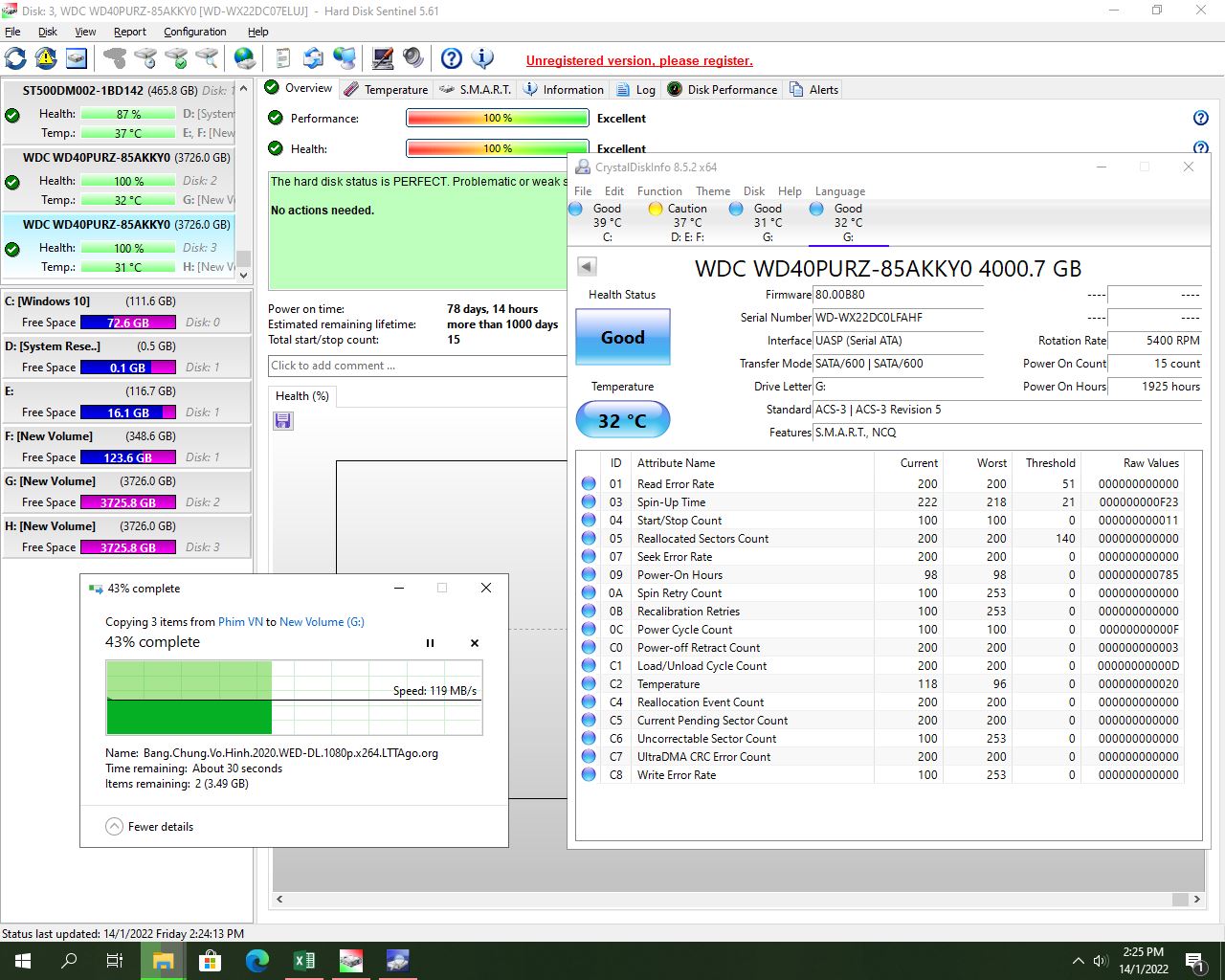Open Language menu in CrystalDiskInfo
Image resolution: width=1225 pixels, height=980 pixels.
point(840,191)
